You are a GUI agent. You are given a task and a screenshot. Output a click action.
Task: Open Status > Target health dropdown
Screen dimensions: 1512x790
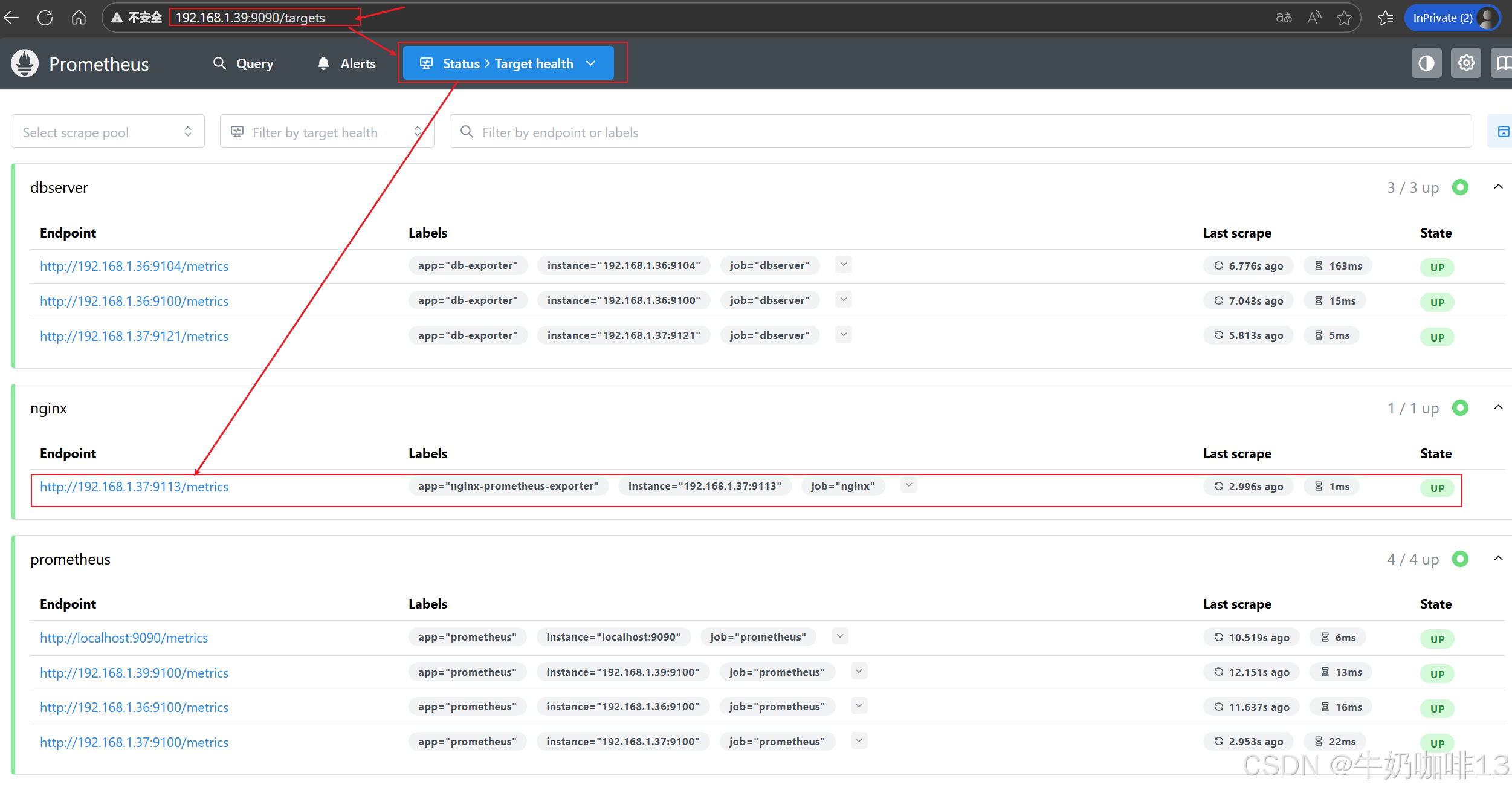[x=508, y=63]
